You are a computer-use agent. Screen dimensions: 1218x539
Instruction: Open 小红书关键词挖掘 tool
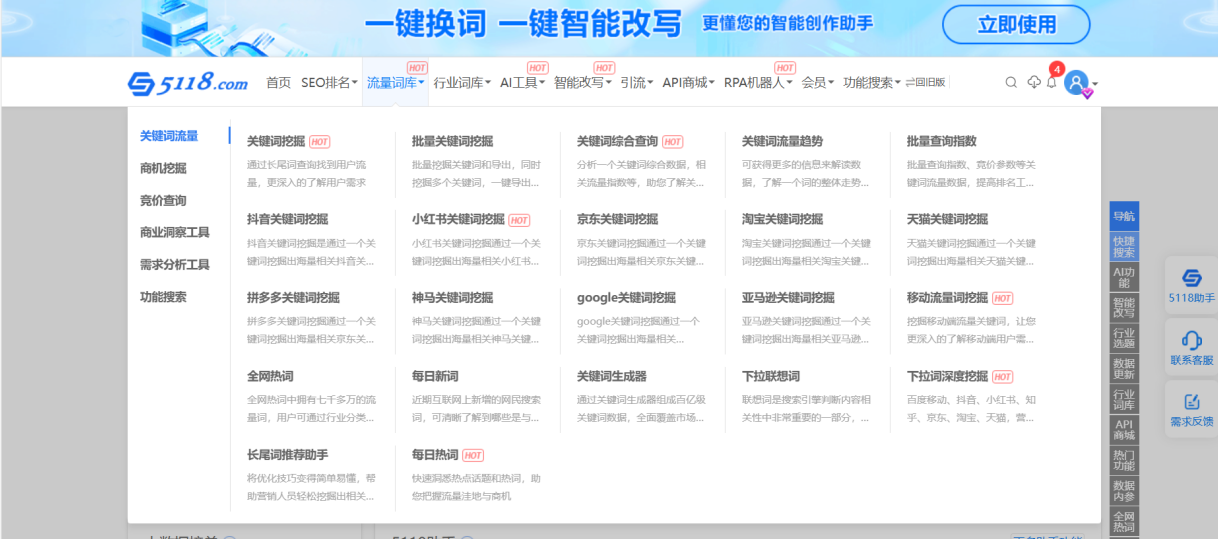(x=458, y=219)
